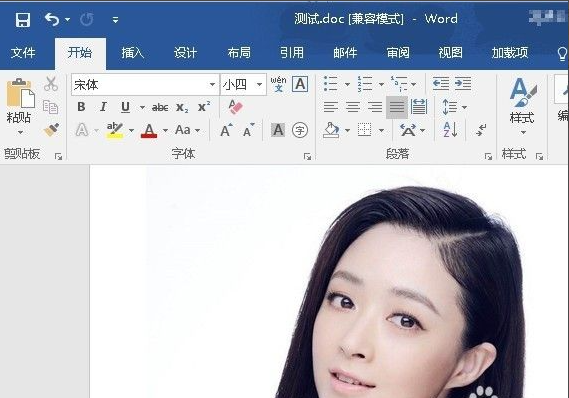Open the wén phonetic guide tool

click(278, 84)
